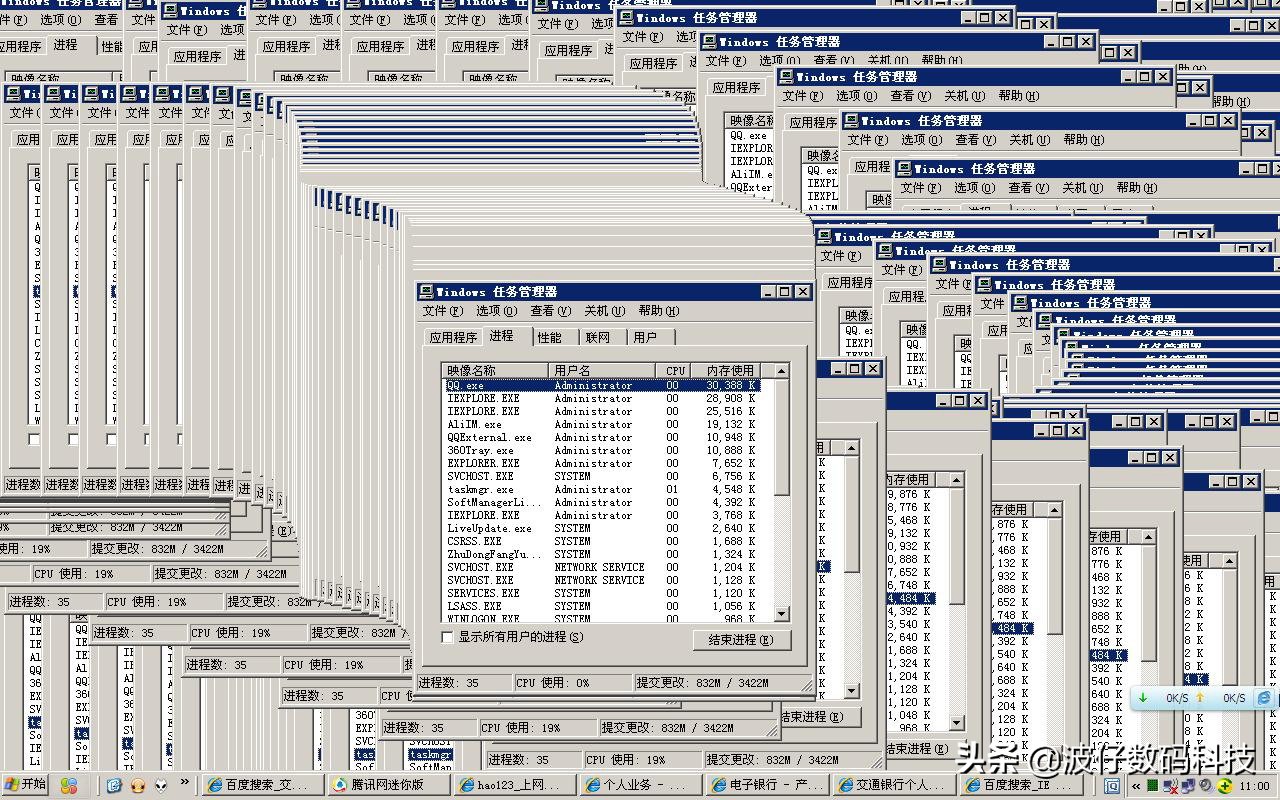Click 进程数: 35 status in front window

[x=463, y=683]
